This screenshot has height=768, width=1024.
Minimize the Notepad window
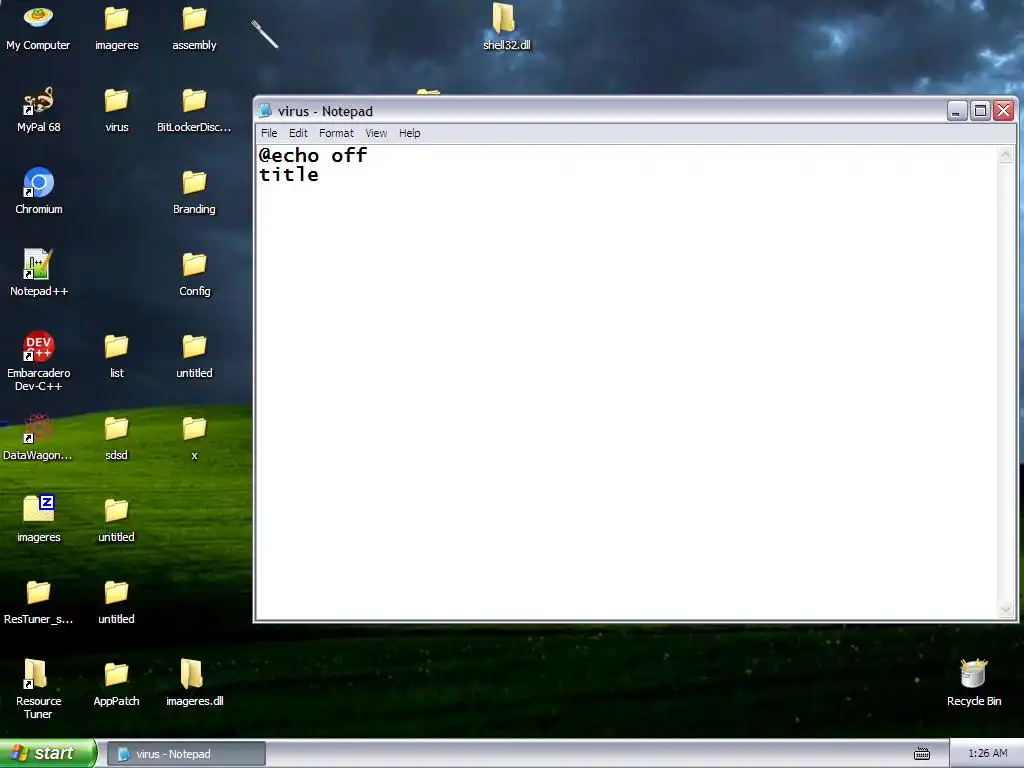(x=957, y=110)
